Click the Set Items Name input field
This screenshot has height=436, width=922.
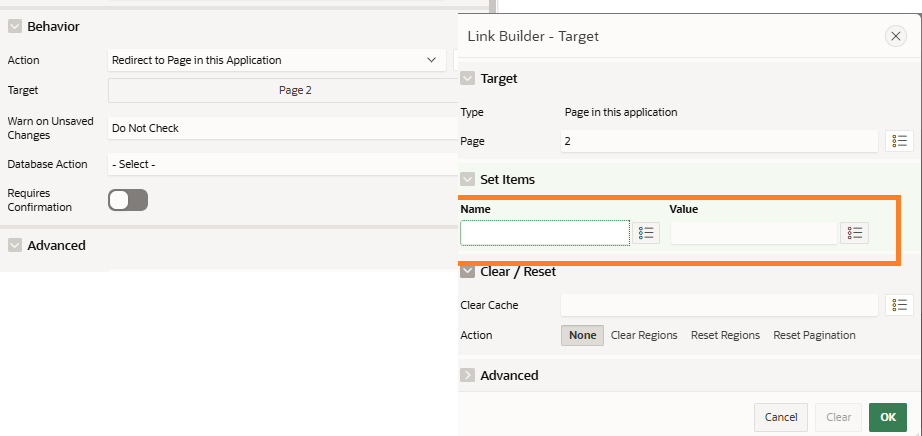[x=545, y=233]
